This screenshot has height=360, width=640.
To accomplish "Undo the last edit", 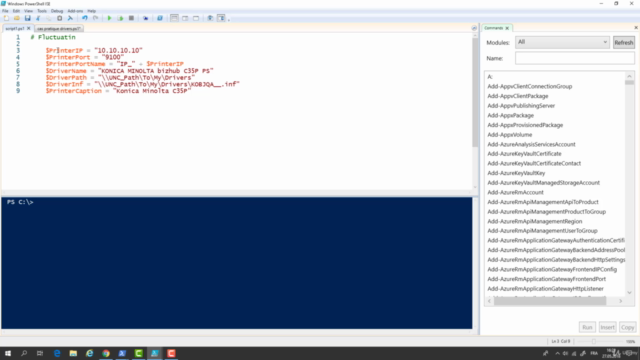I will pos(84,18).
